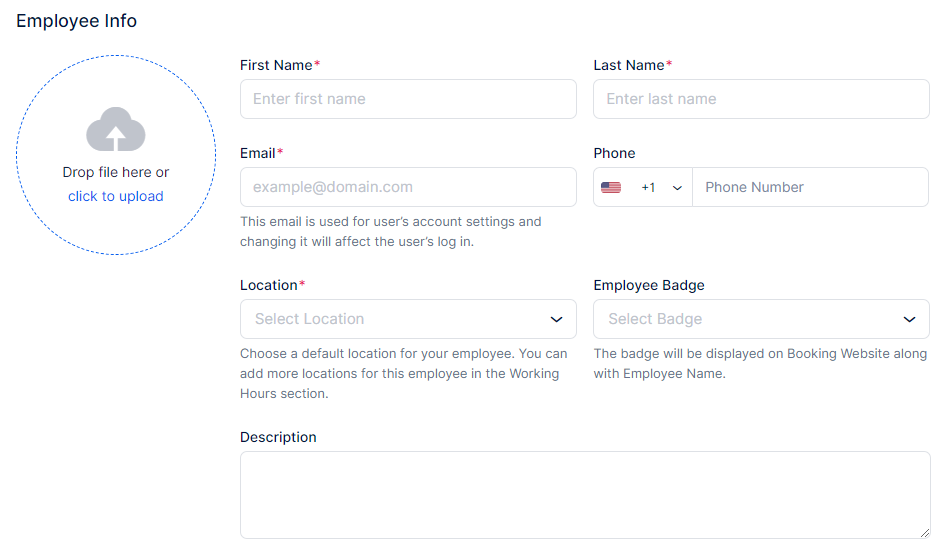946x553 pixels.
Task: Click the Employee Badge chevron arrow
Action: (910, 319)
